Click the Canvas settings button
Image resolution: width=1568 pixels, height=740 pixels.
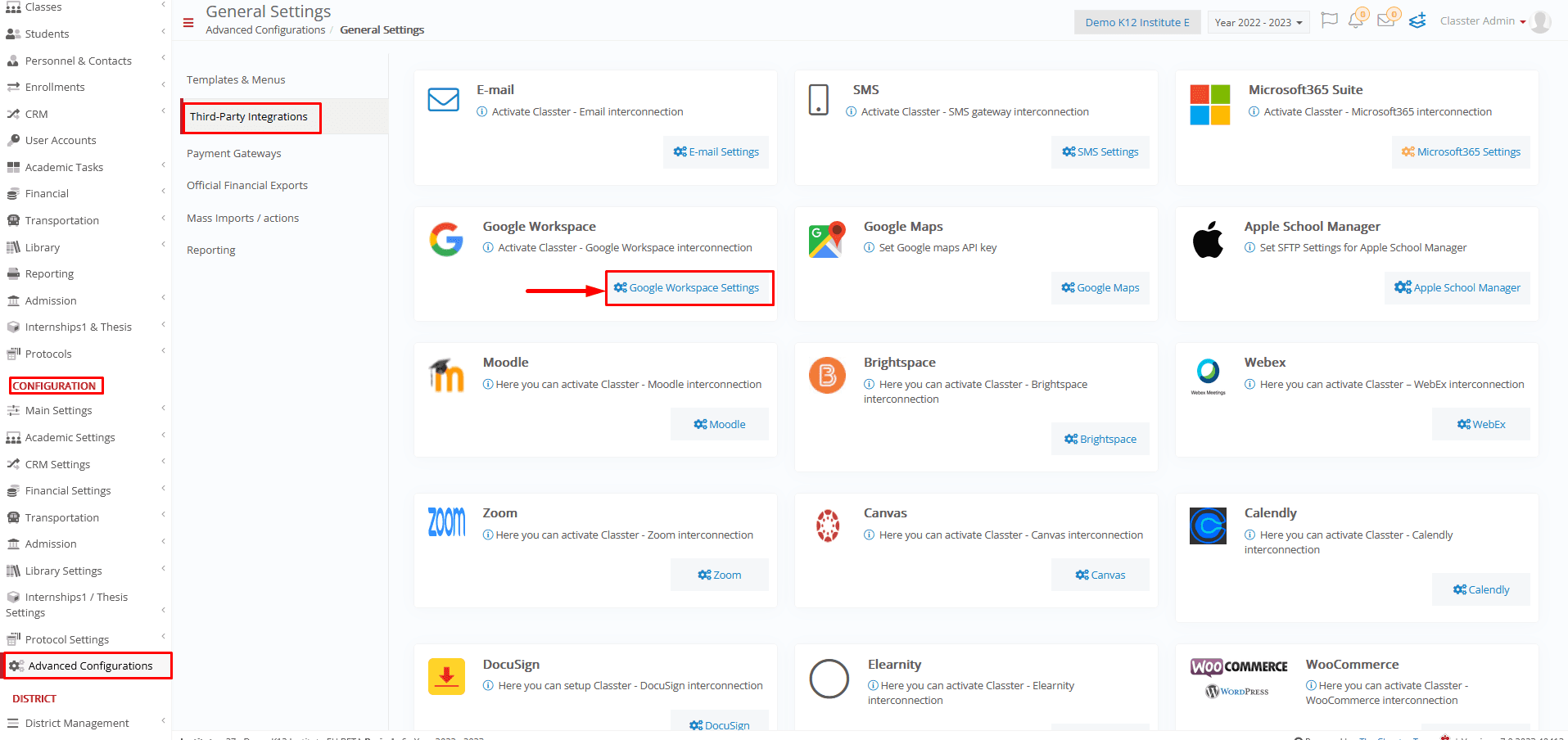tap(1100, 575)
